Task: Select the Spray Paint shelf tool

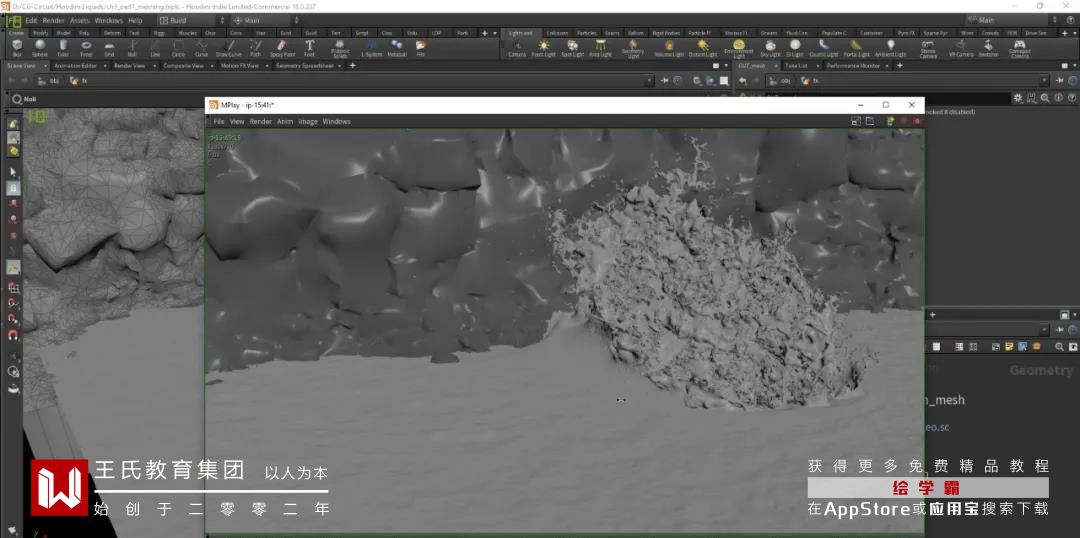Action: 282,48
